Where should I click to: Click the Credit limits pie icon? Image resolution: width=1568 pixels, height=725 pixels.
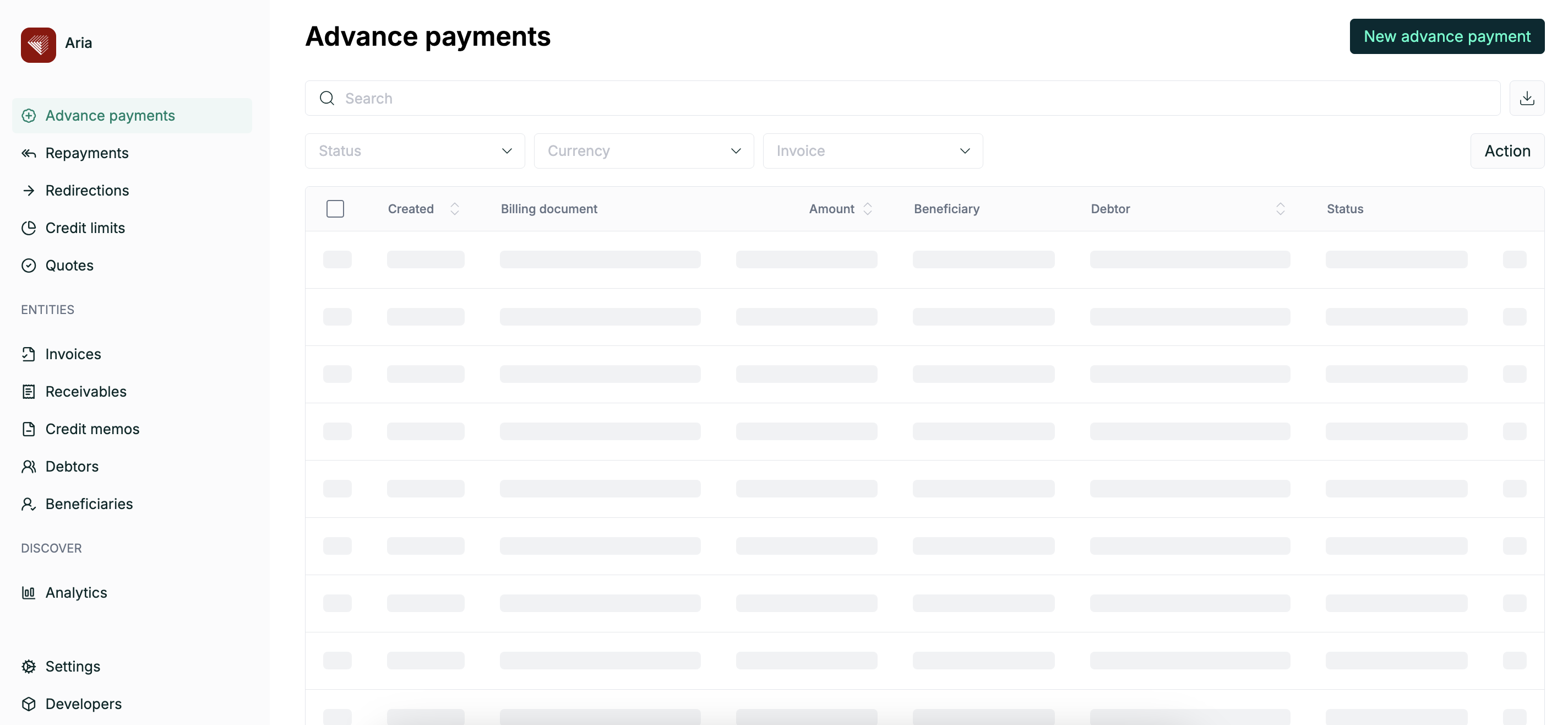tap(29, 228)
